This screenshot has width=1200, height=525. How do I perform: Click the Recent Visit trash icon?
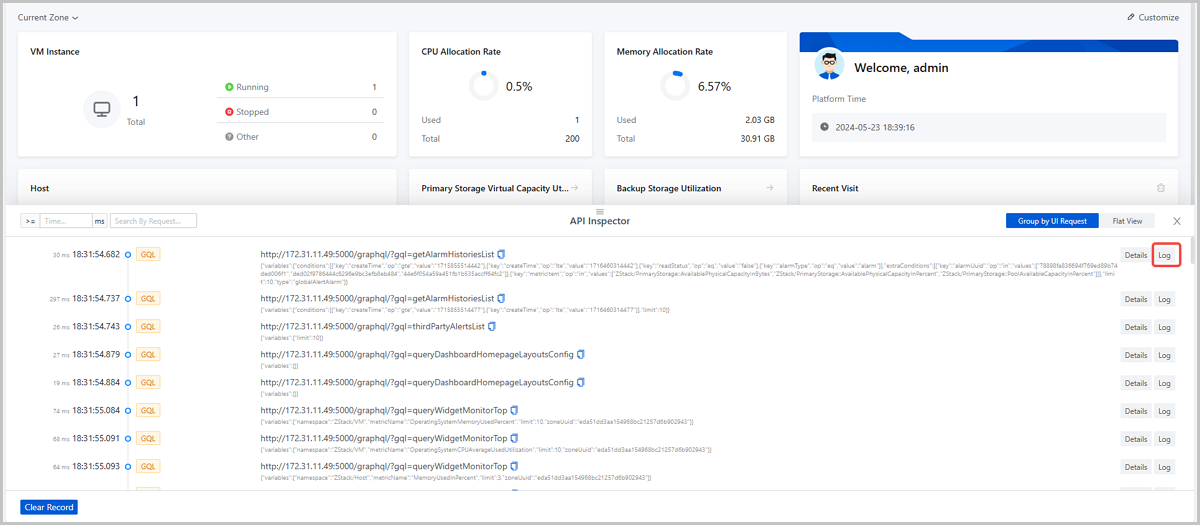point(1160,188)
